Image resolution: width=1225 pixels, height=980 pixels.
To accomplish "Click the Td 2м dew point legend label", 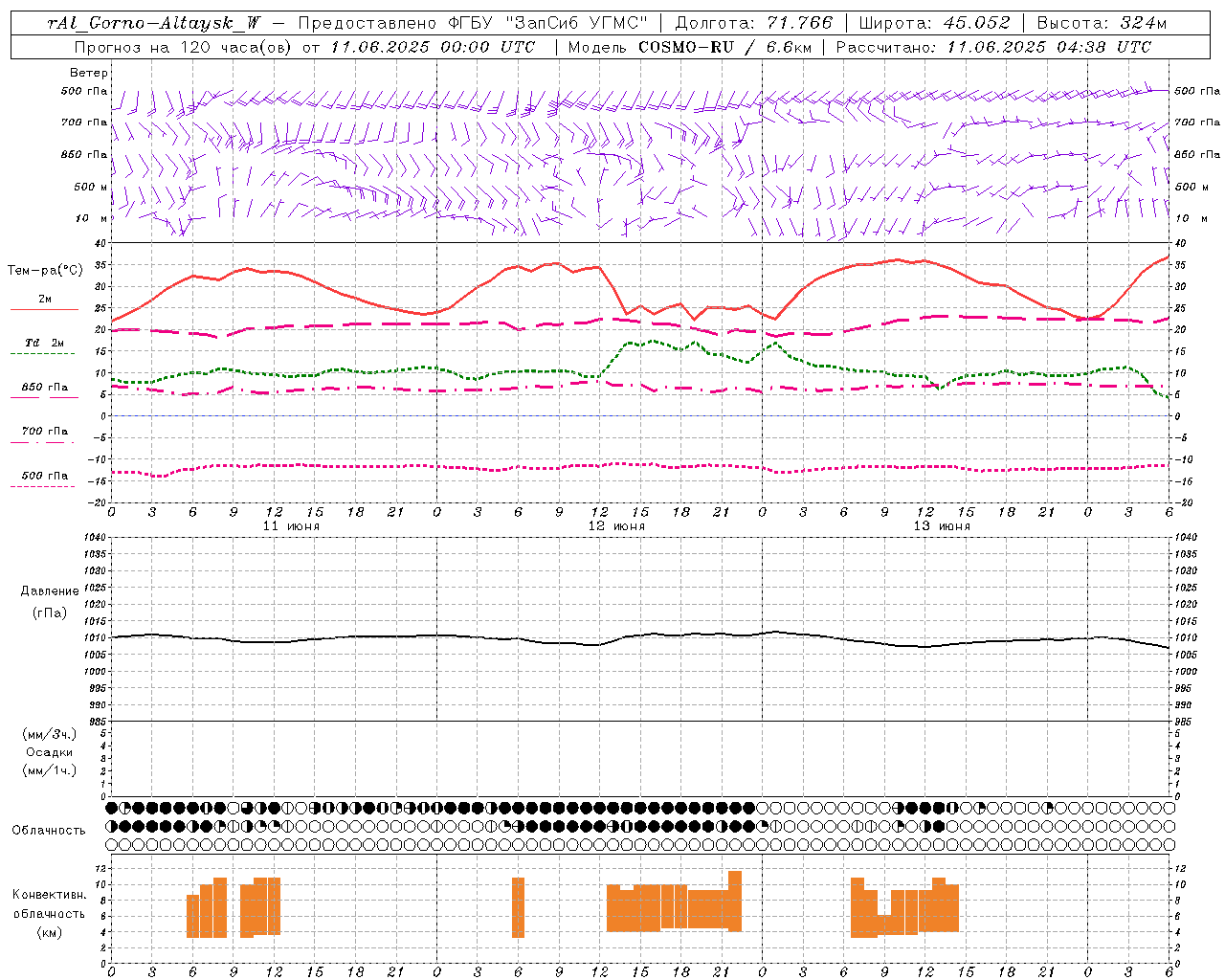I will pyautogui.click(x=45, y=343).
